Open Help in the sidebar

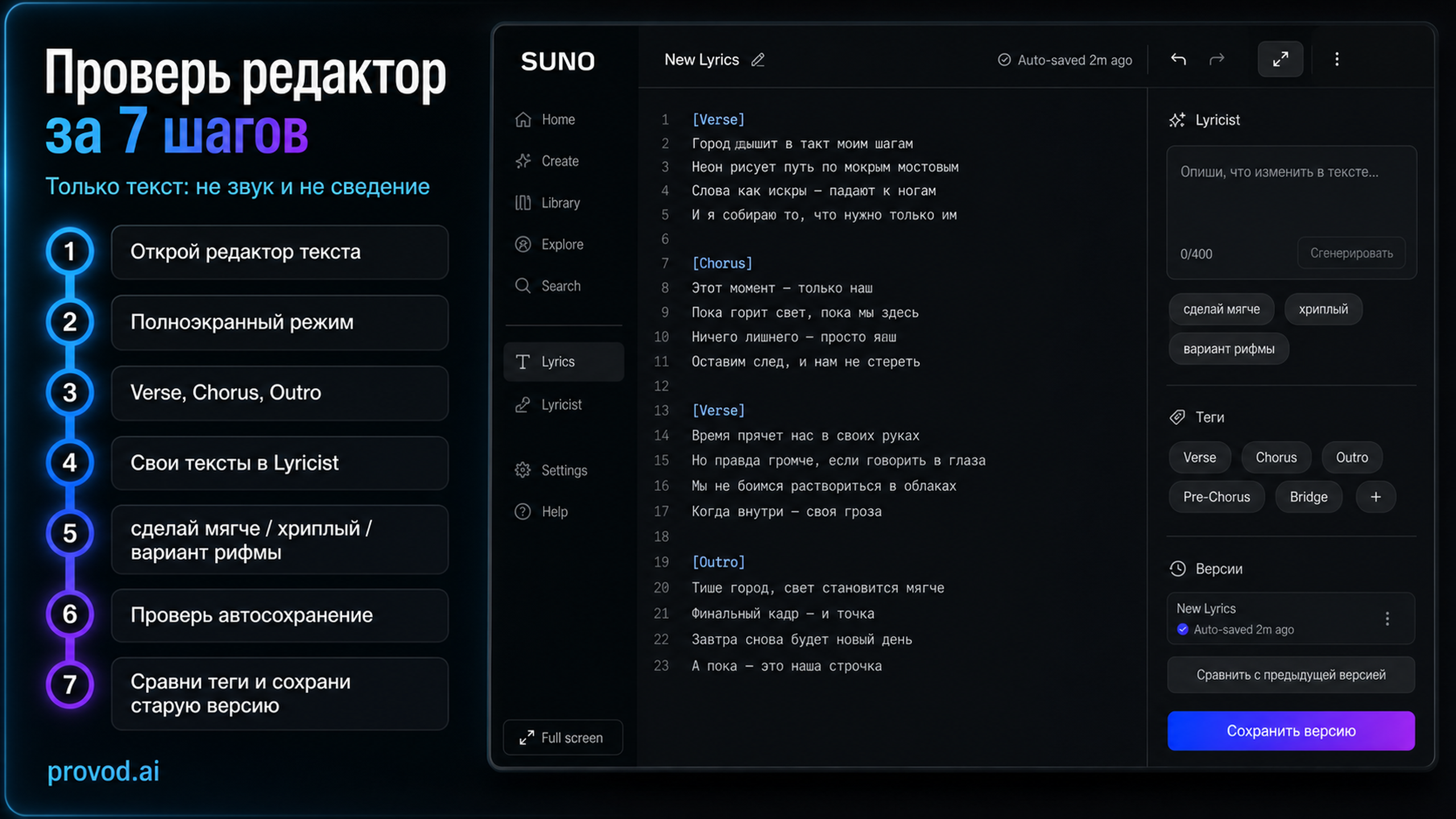point(541,512)
